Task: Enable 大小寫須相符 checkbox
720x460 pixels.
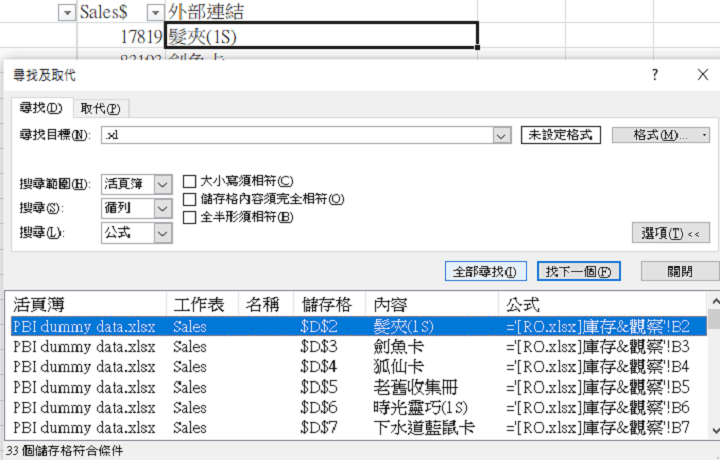Action: coord(190,181)
